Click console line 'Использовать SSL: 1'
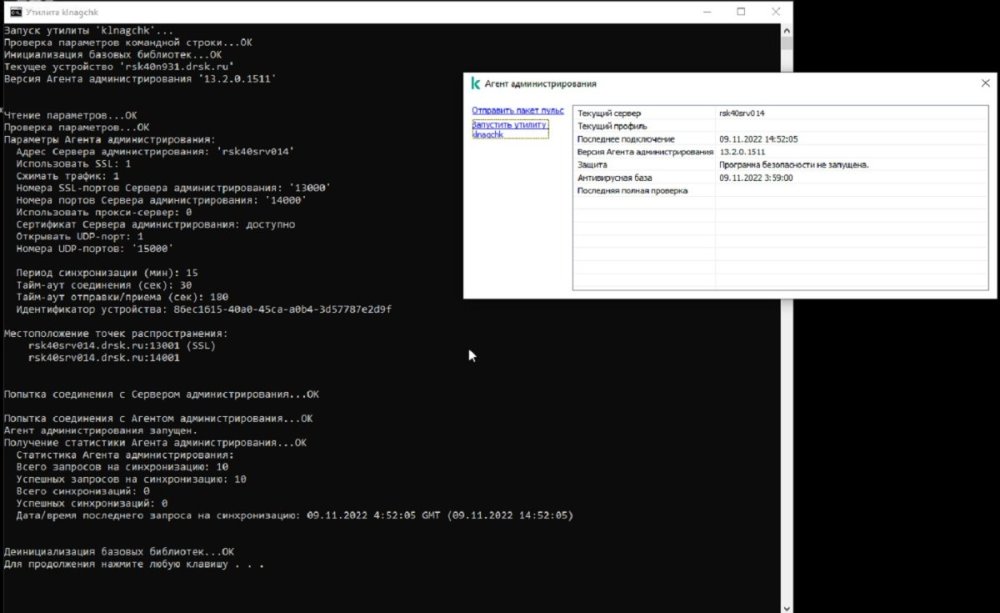This screenshot has width=1000, height=613. [73, 163]
